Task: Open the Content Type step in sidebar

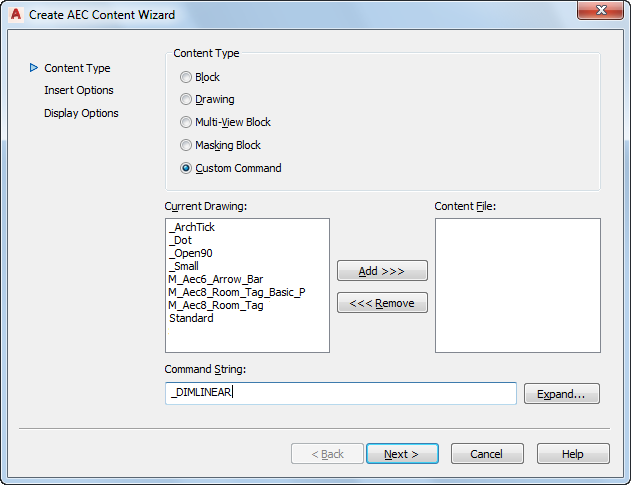Action: click(x=77, y=68)
